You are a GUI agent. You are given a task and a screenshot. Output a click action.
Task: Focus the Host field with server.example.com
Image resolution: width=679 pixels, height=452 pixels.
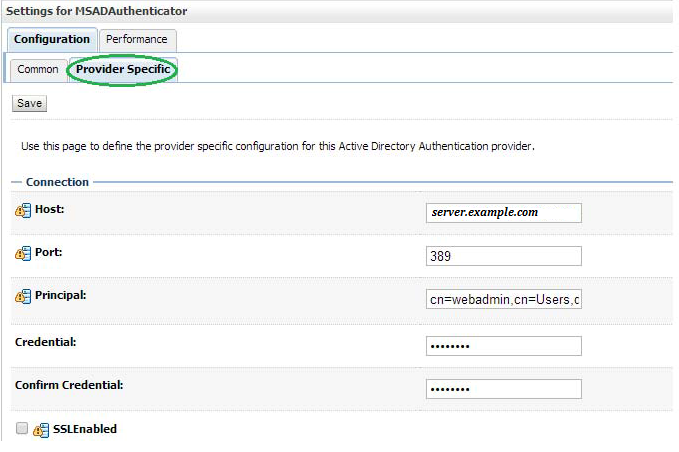tap(504, 213)
